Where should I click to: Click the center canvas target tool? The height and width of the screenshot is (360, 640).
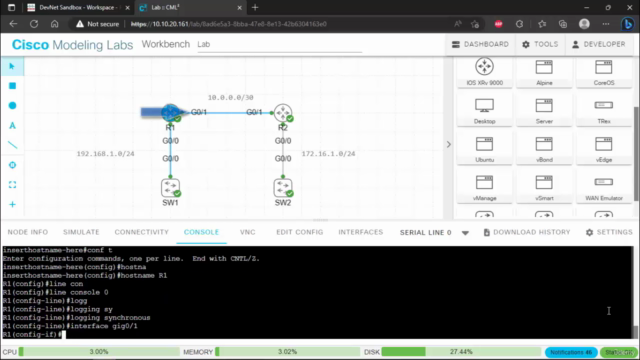coord(12,165)
